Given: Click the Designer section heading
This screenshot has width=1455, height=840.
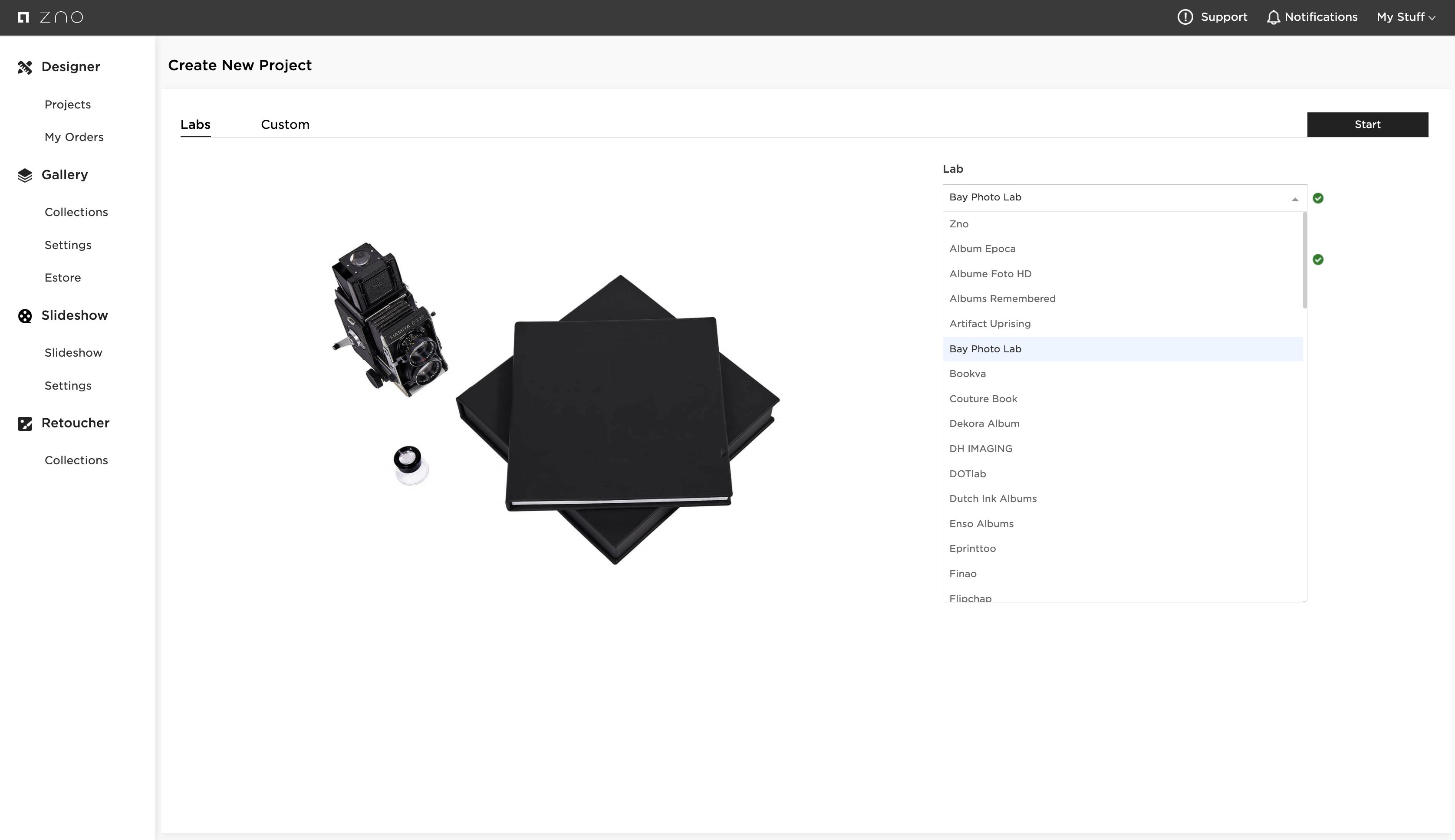Looking at the screenshot, I should (70, 67).
